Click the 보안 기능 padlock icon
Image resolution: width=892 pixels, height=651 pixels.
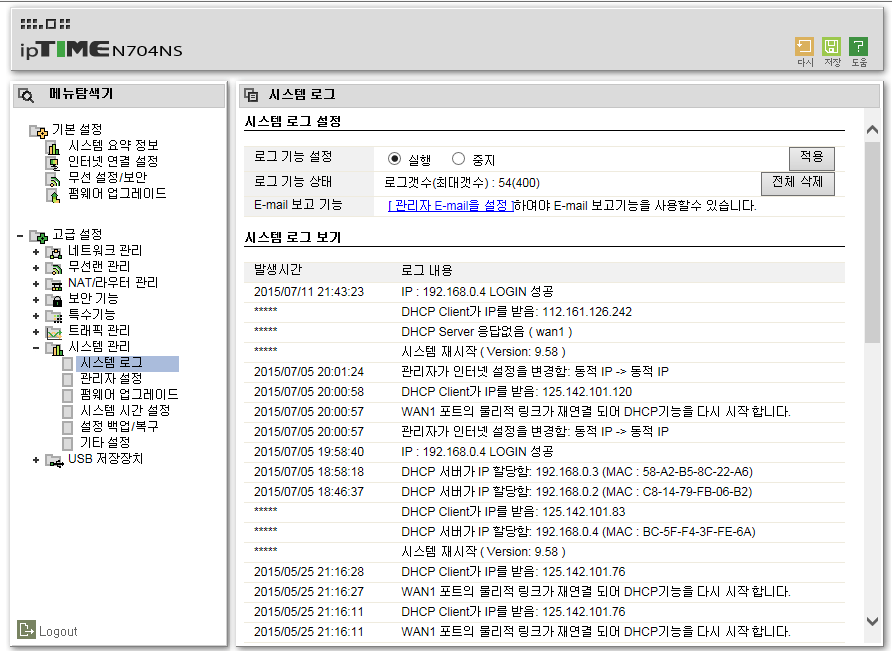[53, 299]
